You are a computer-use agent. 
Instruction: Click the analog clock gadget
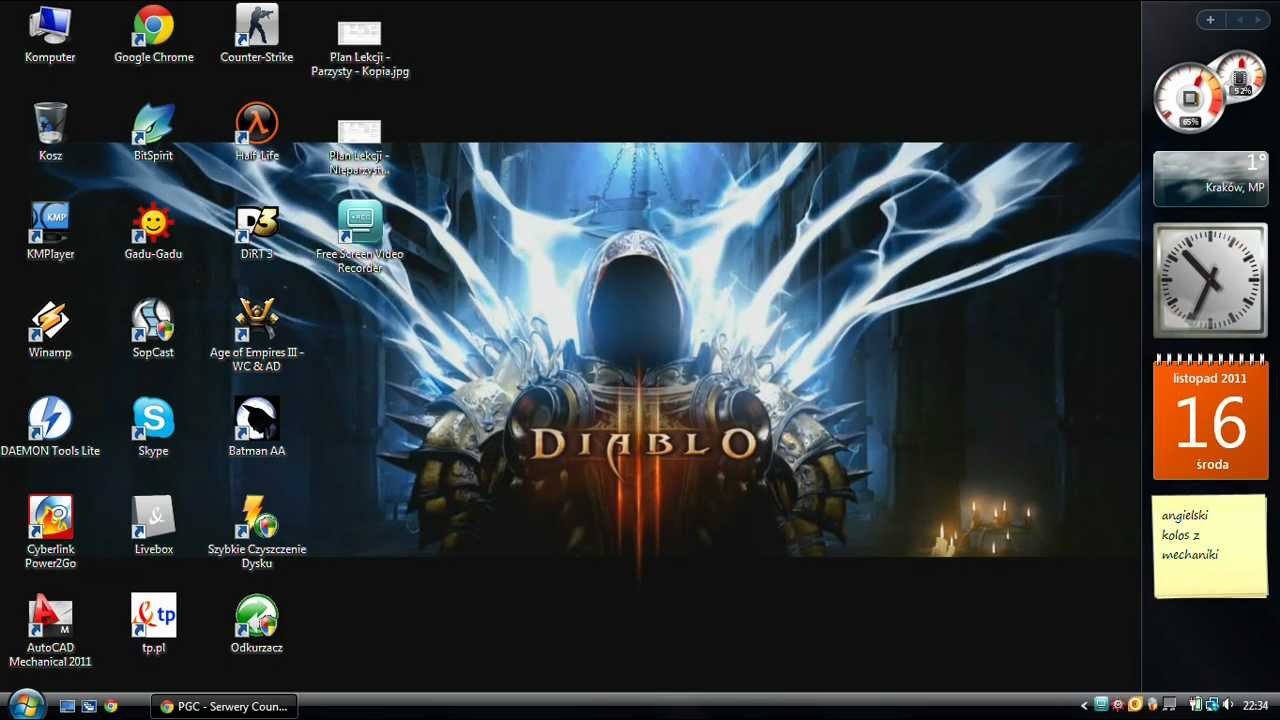1210,280
